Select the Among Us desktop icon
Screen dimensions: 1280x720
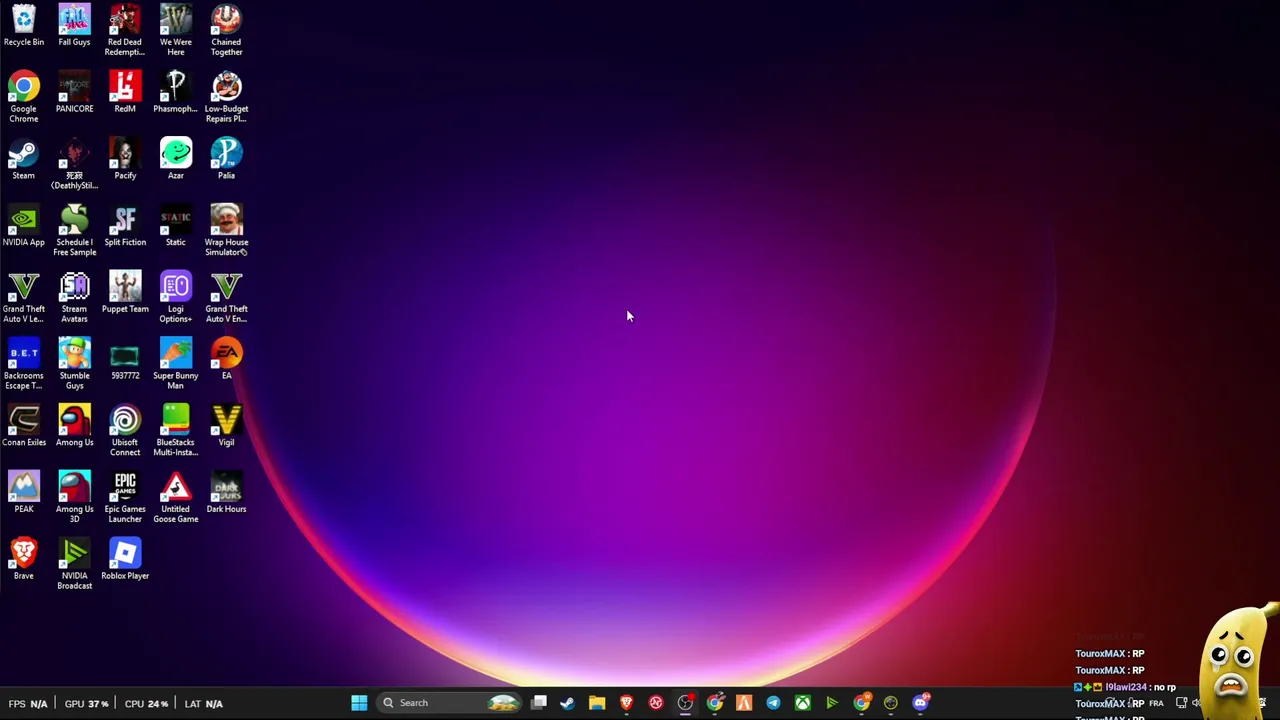click(74, 427)
